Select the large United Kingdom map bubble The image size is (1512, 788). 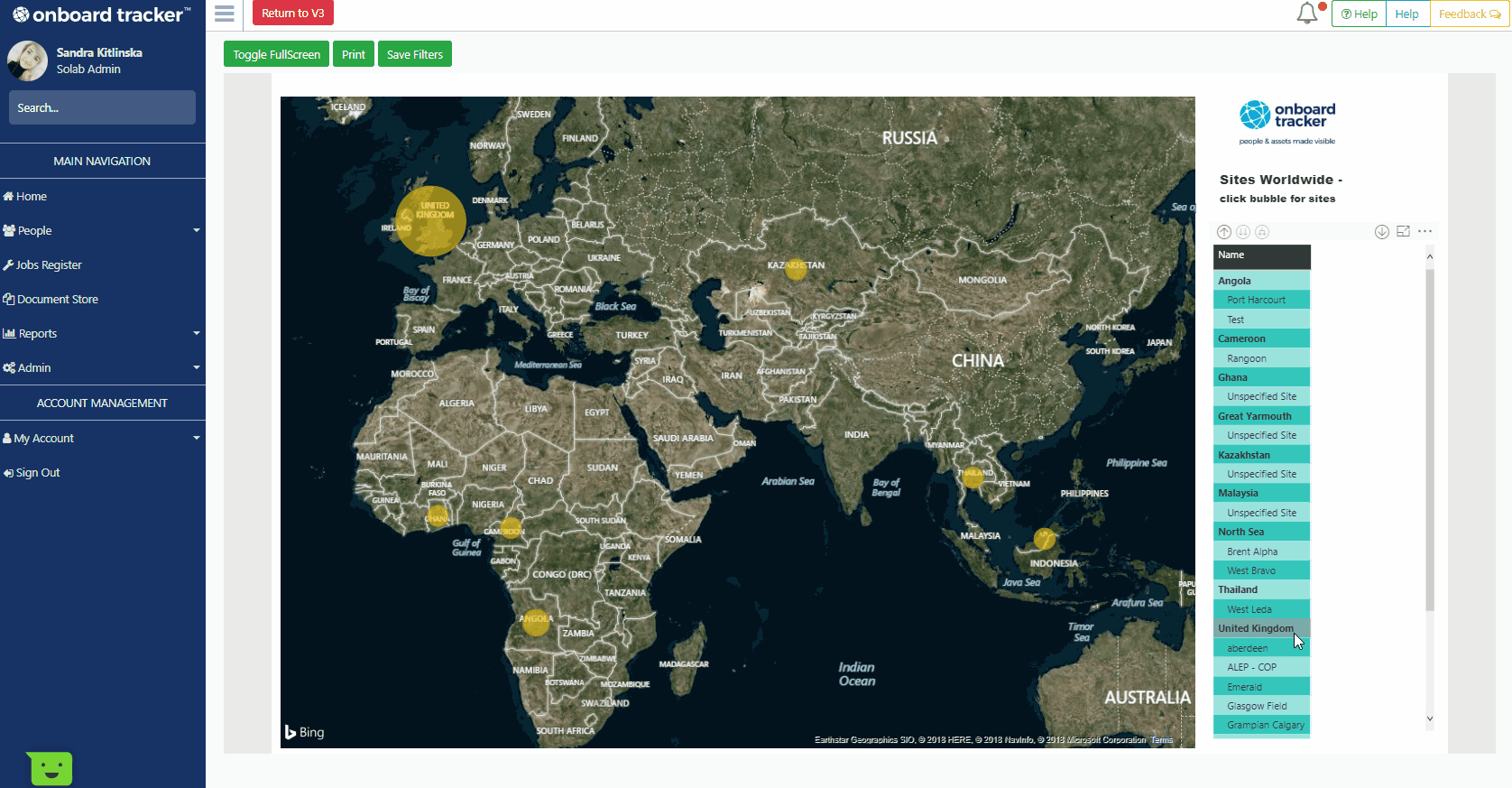pyautogui.click(x=431, y=222)
